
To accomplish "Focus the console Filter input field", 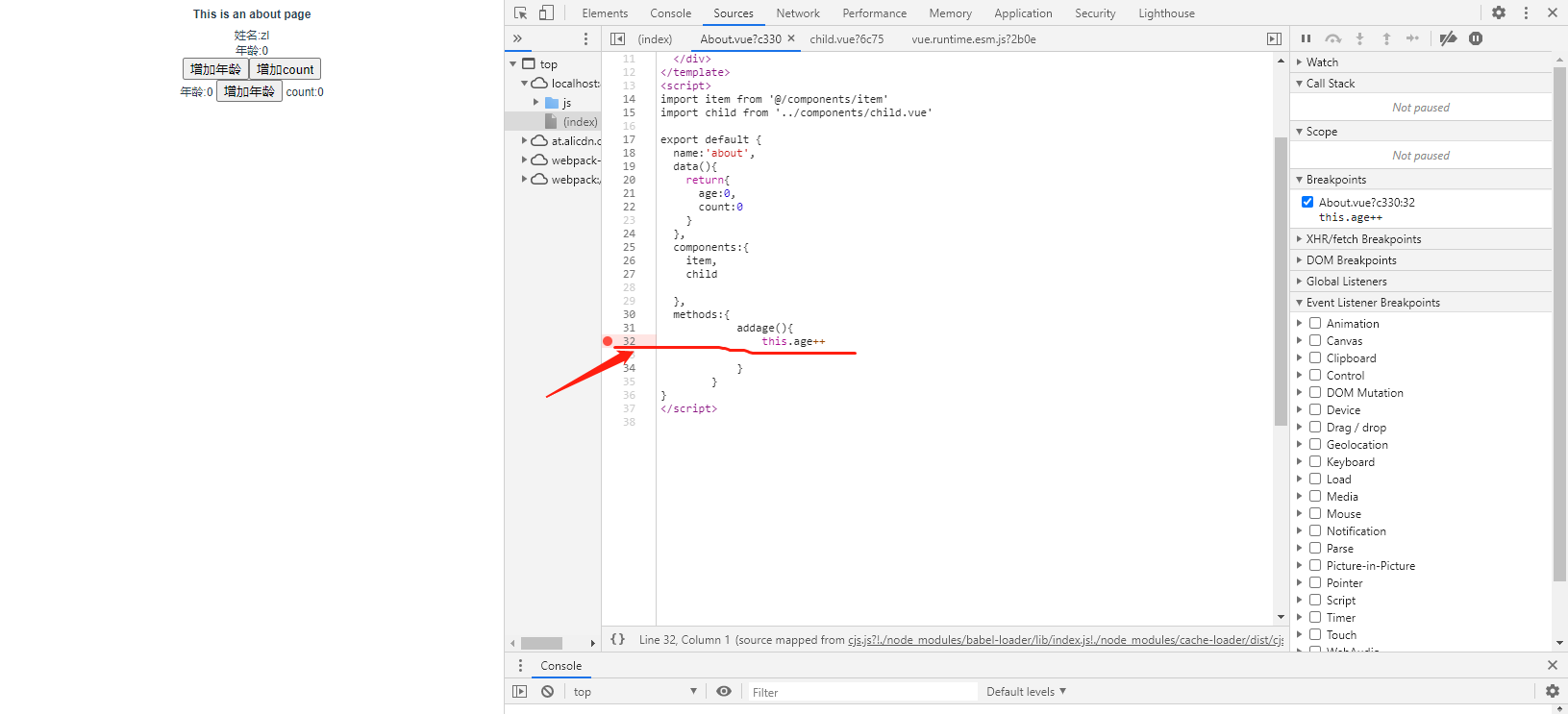I will tap(862, 692).
